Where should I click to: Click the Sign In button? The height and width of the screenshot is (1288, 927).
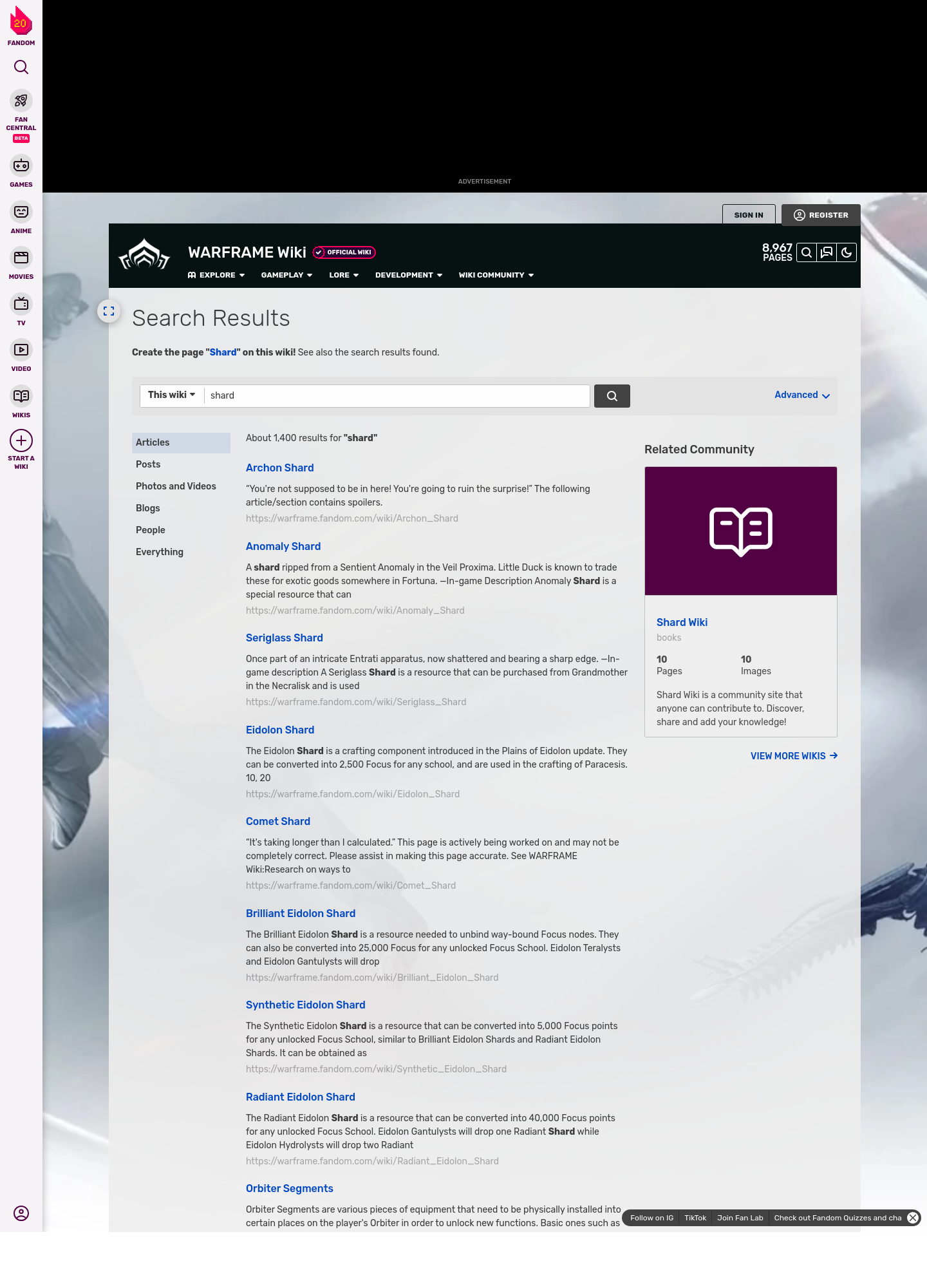pyautogui.click(x=749, y=215)
